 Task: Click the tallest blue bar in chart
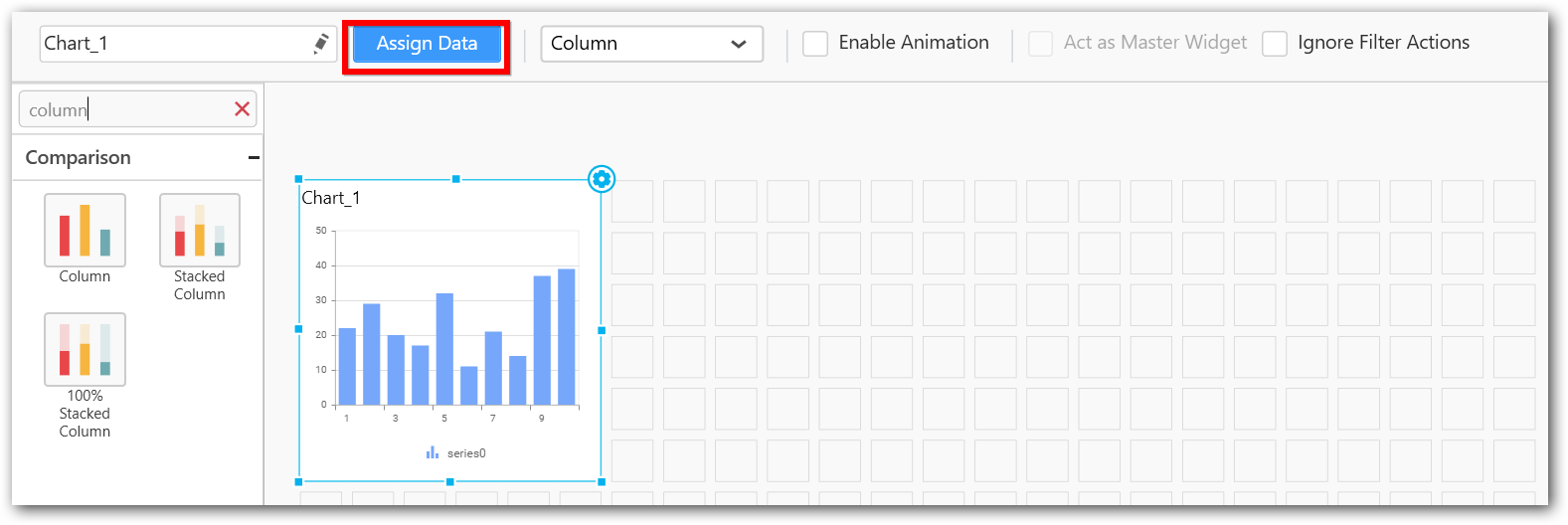567,336
